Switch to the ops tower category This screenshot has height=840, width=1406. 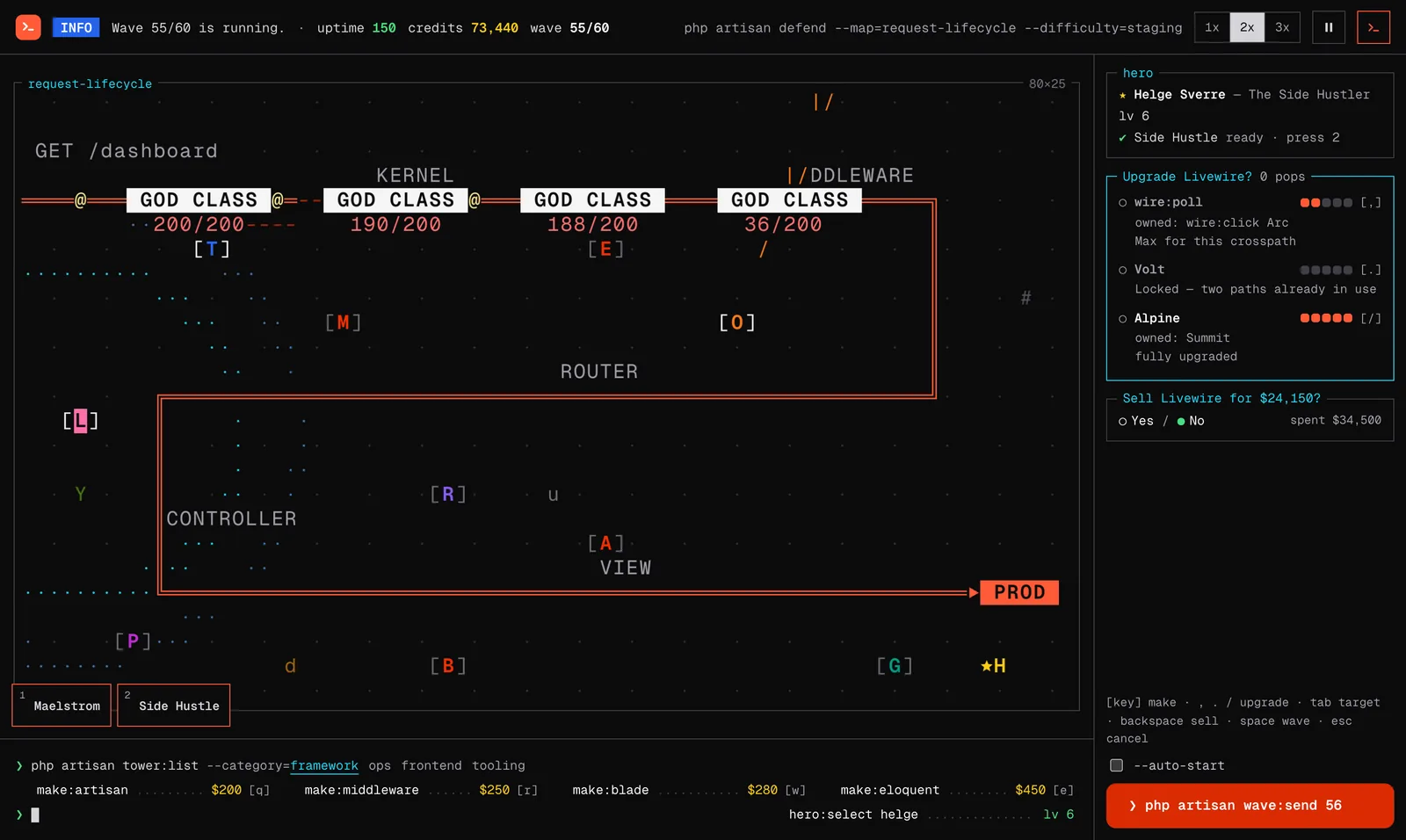pos(380,766)
